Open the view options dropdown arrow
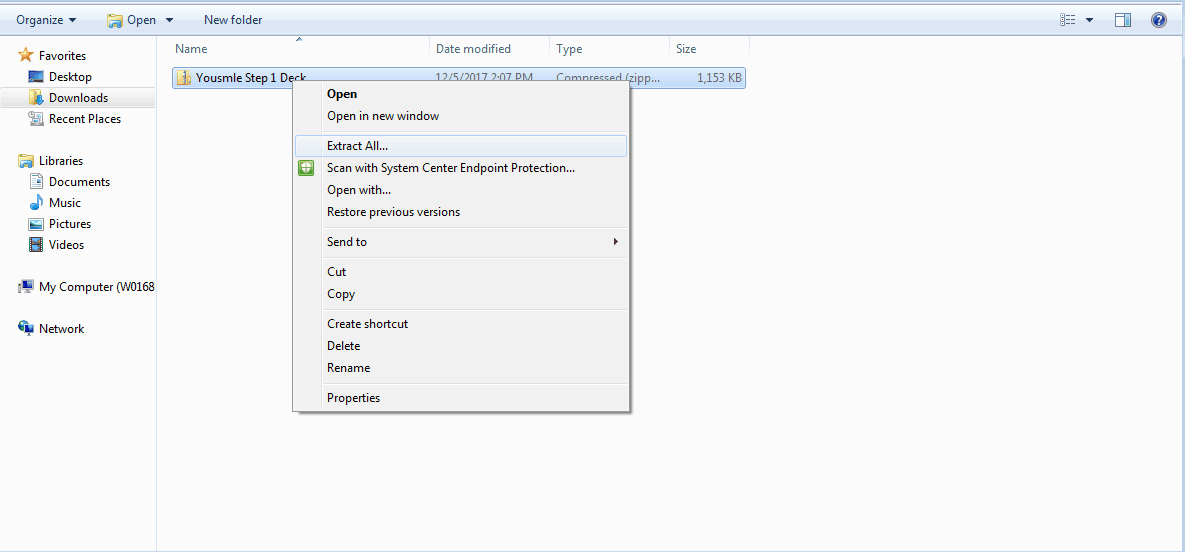The image size is (1185, 552). [x=1089, y=20]
